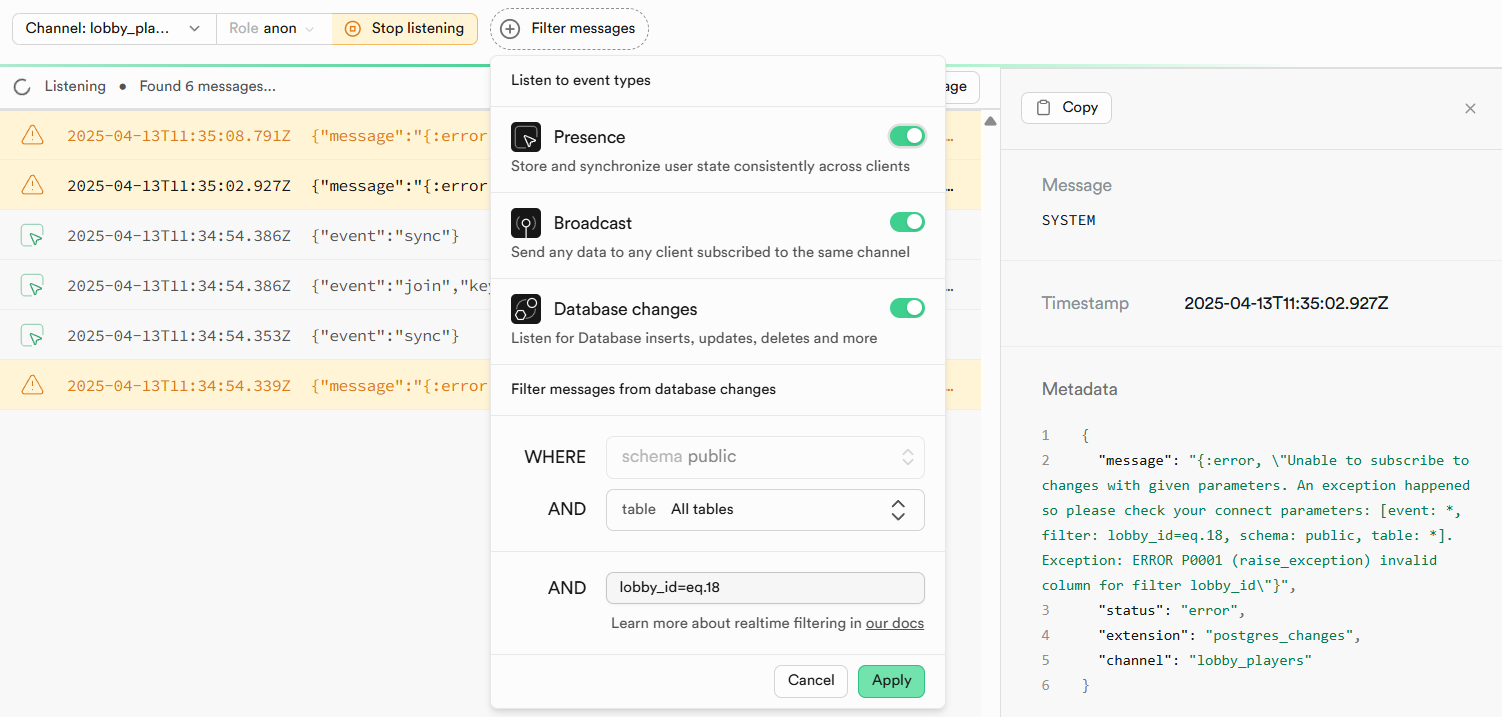
Task: Open the table All tables dropdown
Action: click(765, 510)
